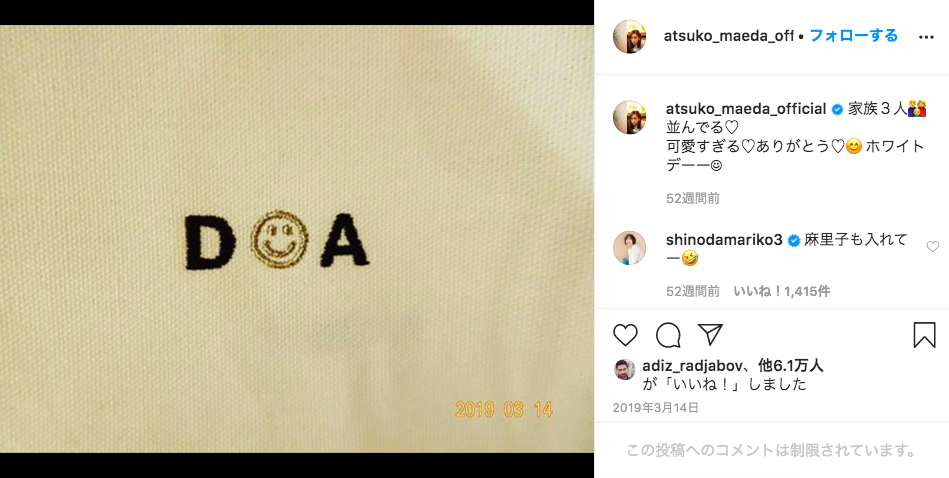This screenshot has width=949, height=478.
Task: Open the 52週間前 timestamp under the caption
Action: point(693,198)
